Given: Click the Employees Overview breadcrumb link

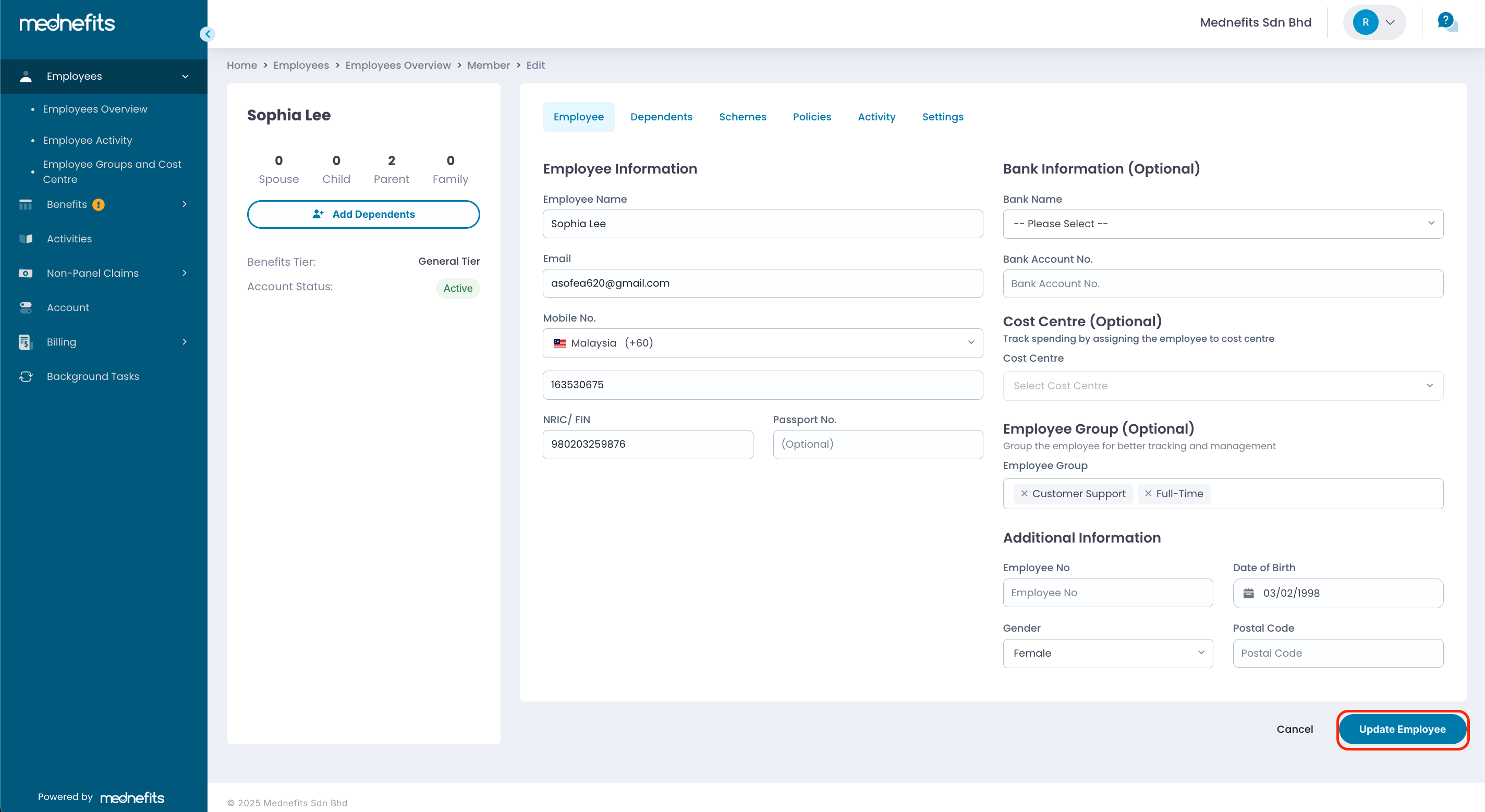Looking at the screenshot, I should coord(398,65).
